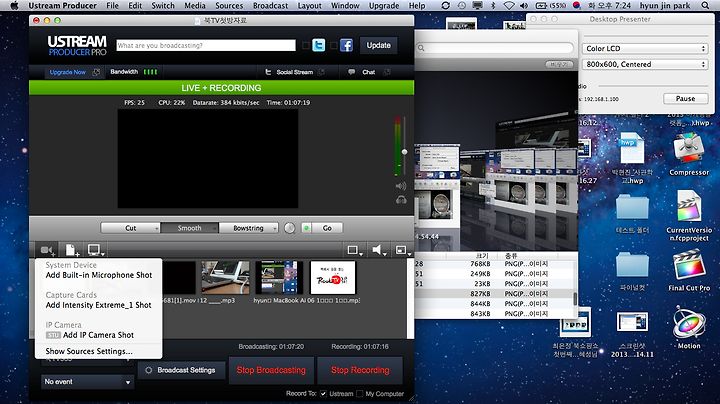720x404 pixels.
Task: Select the MacBook desk camera shot thumbnail
Action: tap(225, 278)
